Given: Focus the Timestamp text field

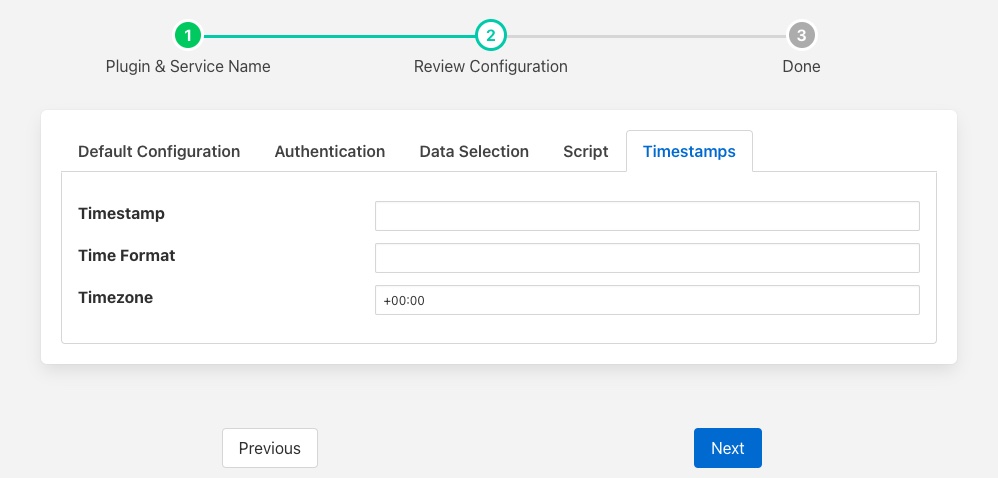Looking at the screenshot, I should click(x=646, y=216).
